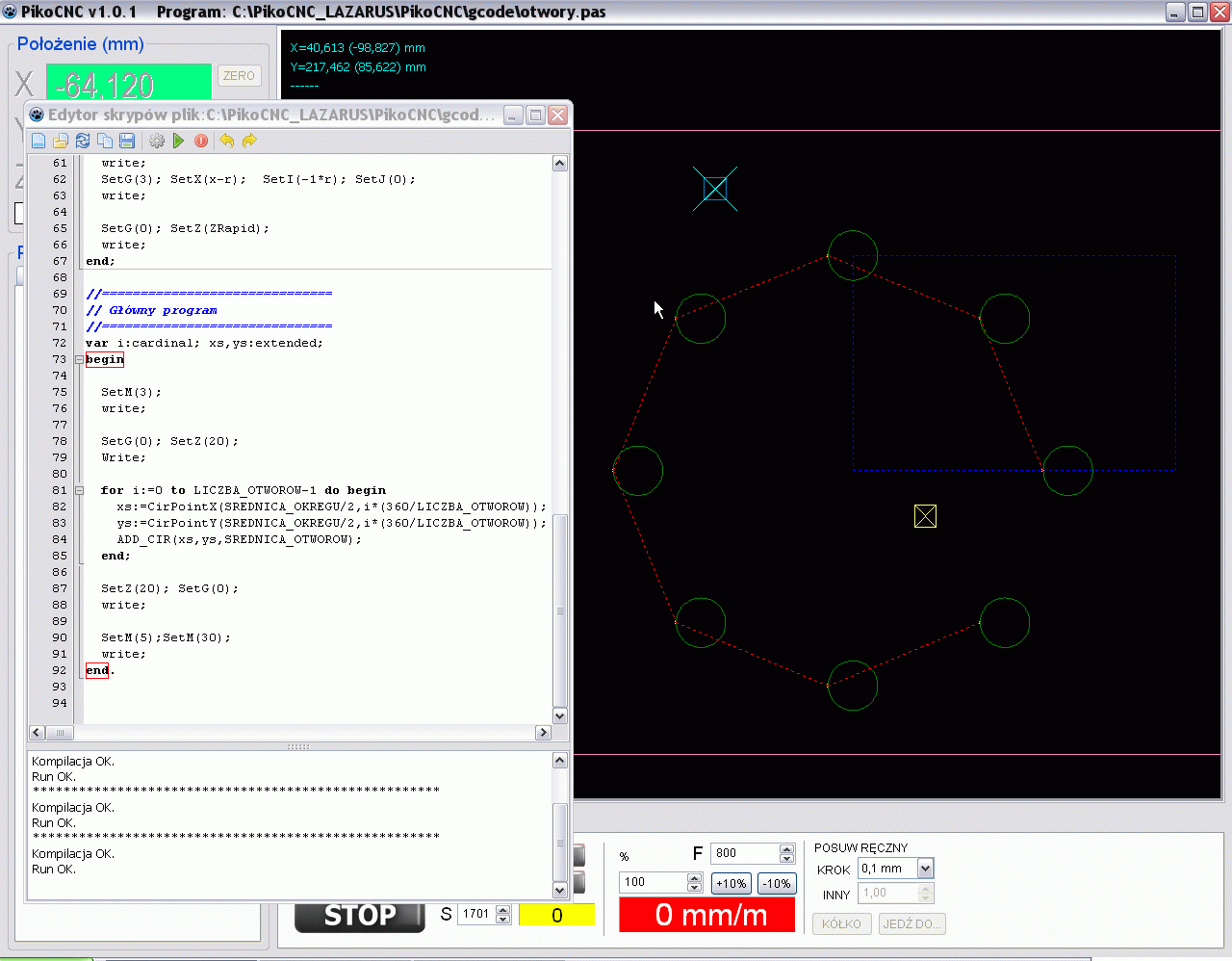Focus the F feed rate field showing 800

(746, 853)
